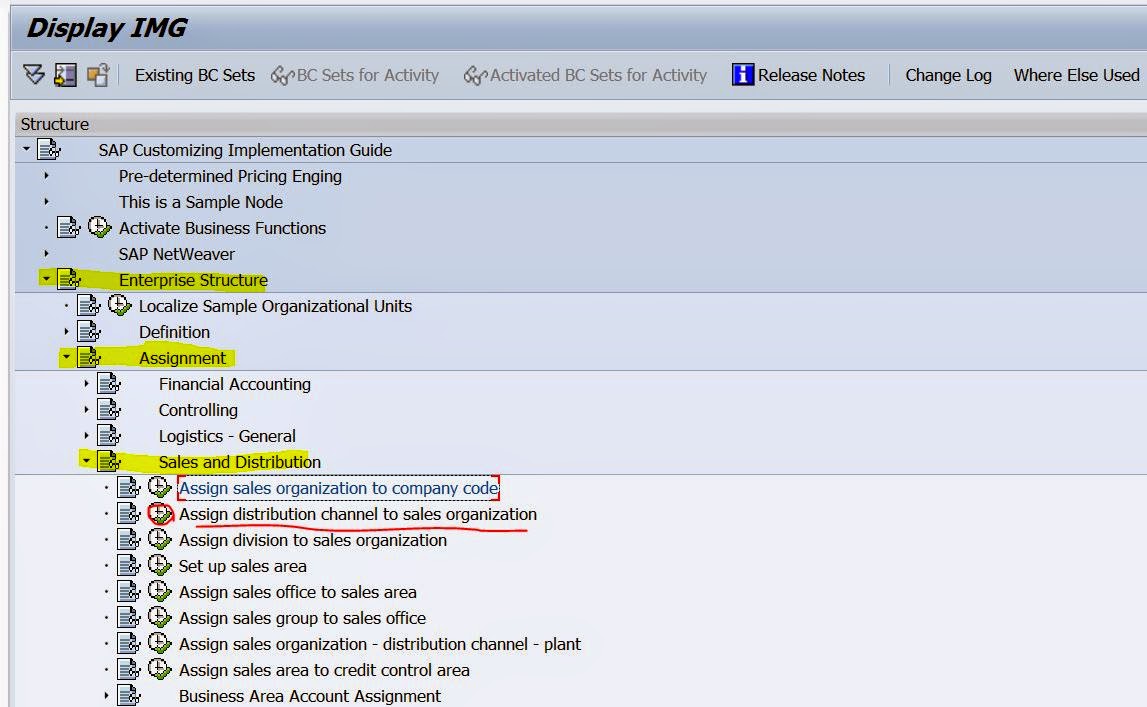Screen dimensions: 1147x707
Task: Execute Activate Business Functions activity icon
Action: point(99,227)
